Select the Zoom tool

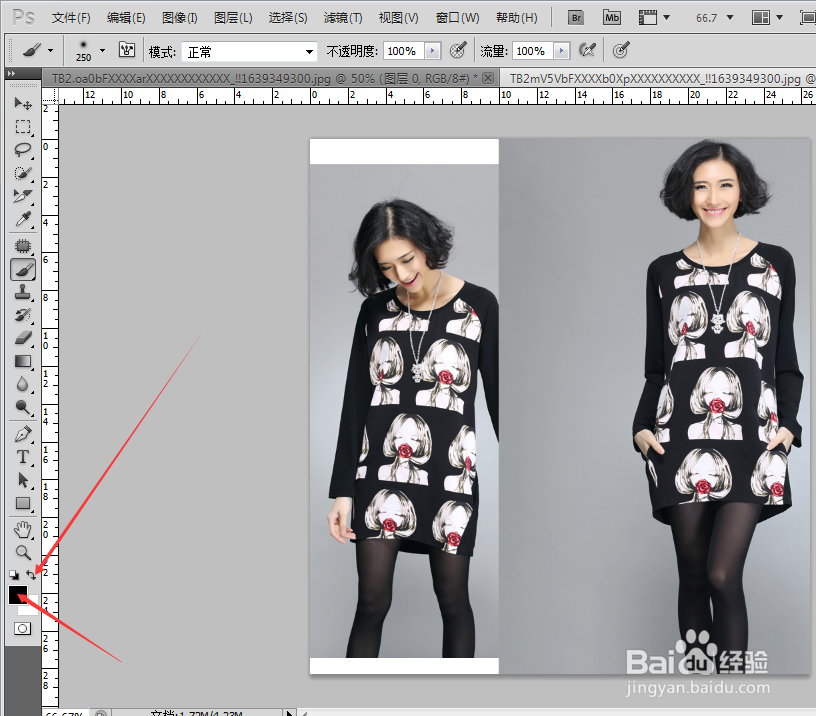pos(22,552)
